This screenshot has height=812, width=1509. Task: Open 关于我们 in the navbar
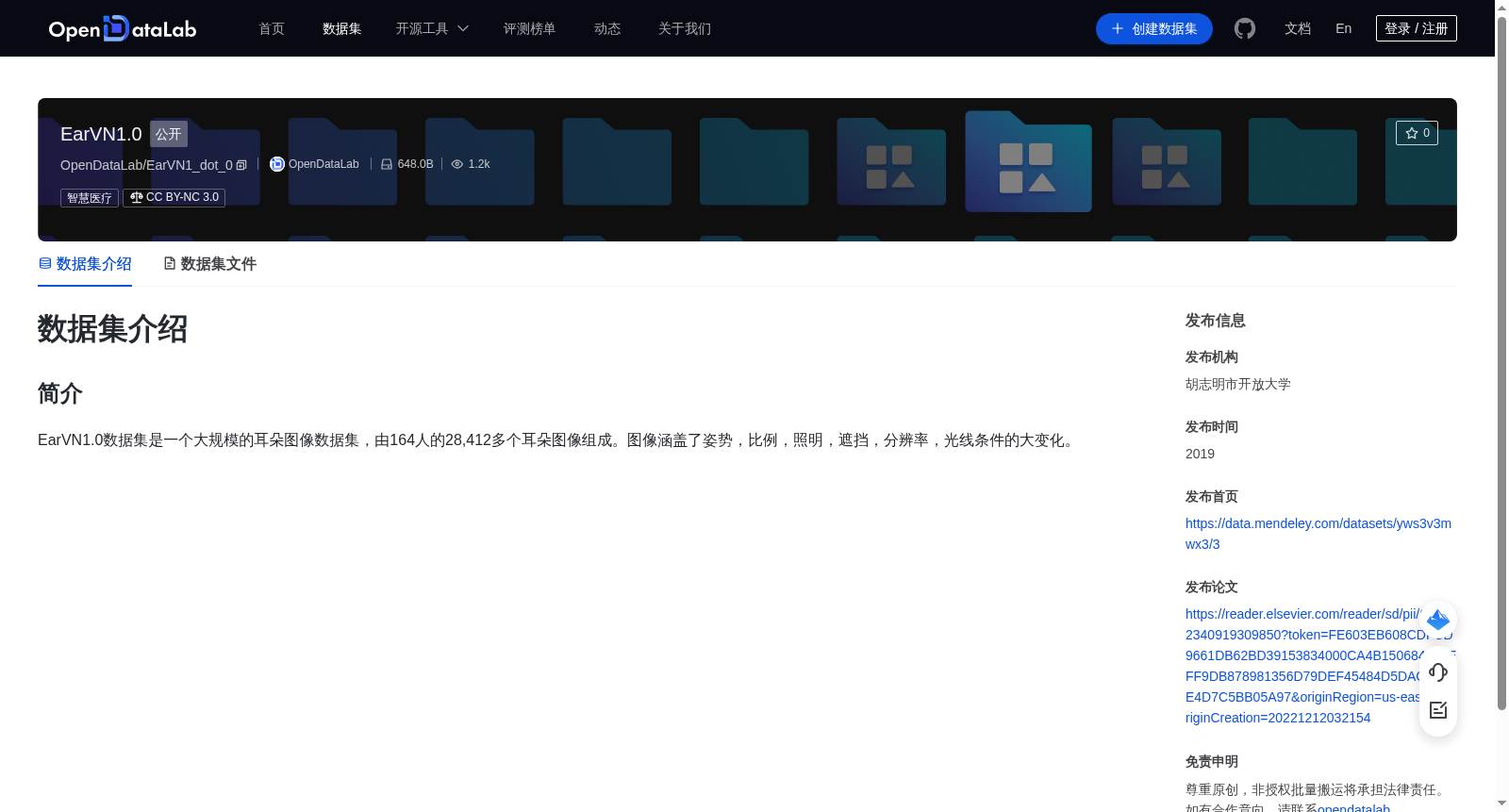click(x=685, y=28)
